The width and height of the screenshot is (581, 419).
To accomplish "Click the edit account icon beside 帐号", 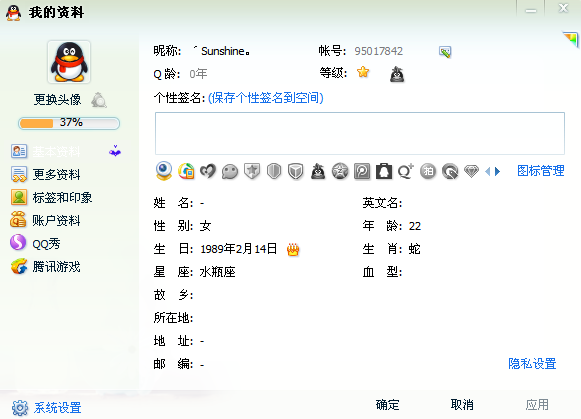I will pyautogui.click(x=445, y=51).
